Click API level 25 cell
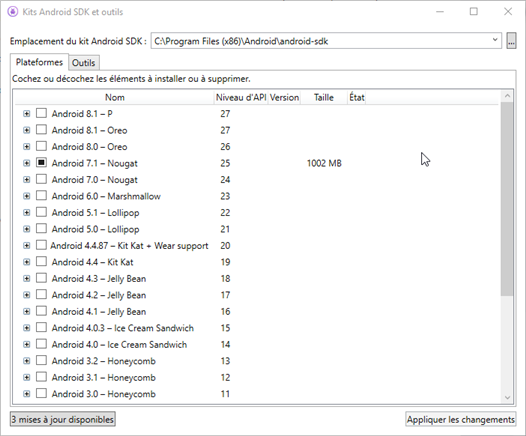Image resolution: width=526 pixels, height=436 pixels. 225,163
